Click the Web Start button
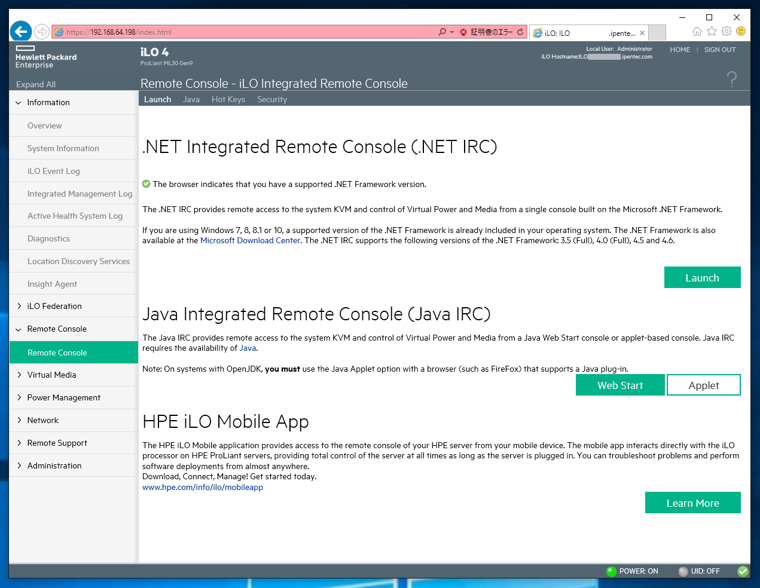The image size is (760, 588). pyautogui.click(x=620, y=385)
